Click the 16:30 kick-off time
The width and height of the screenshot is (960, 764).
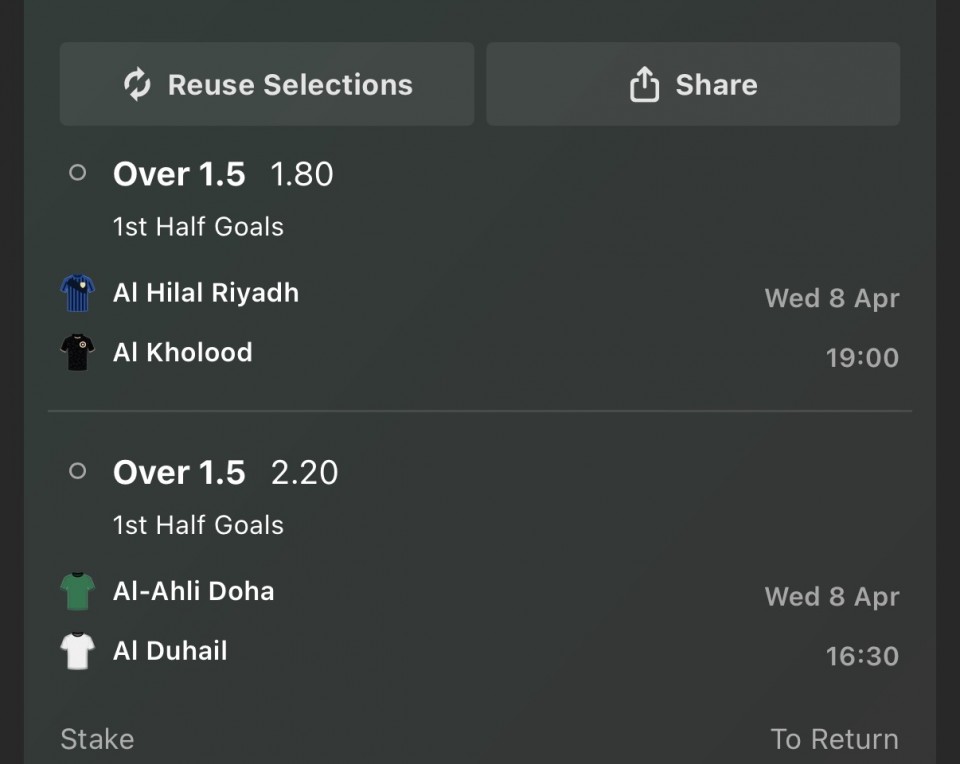pyautogui.click(x=862, y=657)
